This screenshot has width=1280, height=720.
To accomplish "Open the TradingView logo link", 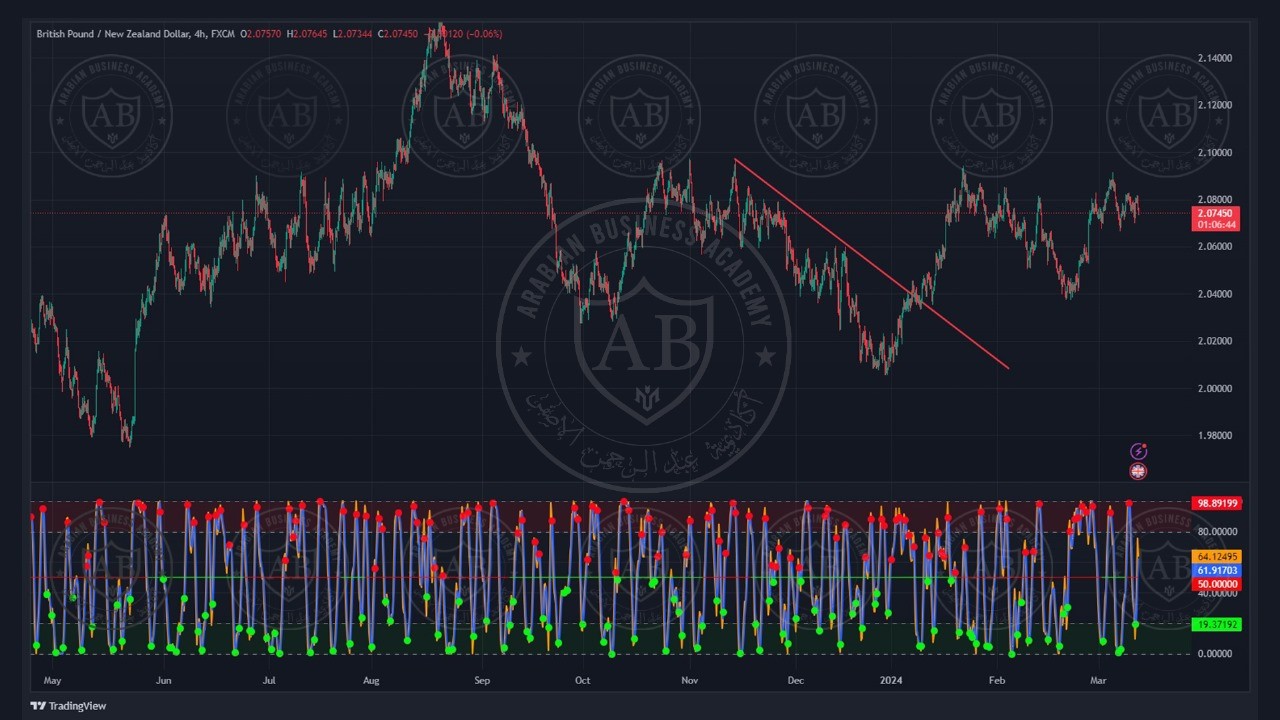I will point(68,705).
